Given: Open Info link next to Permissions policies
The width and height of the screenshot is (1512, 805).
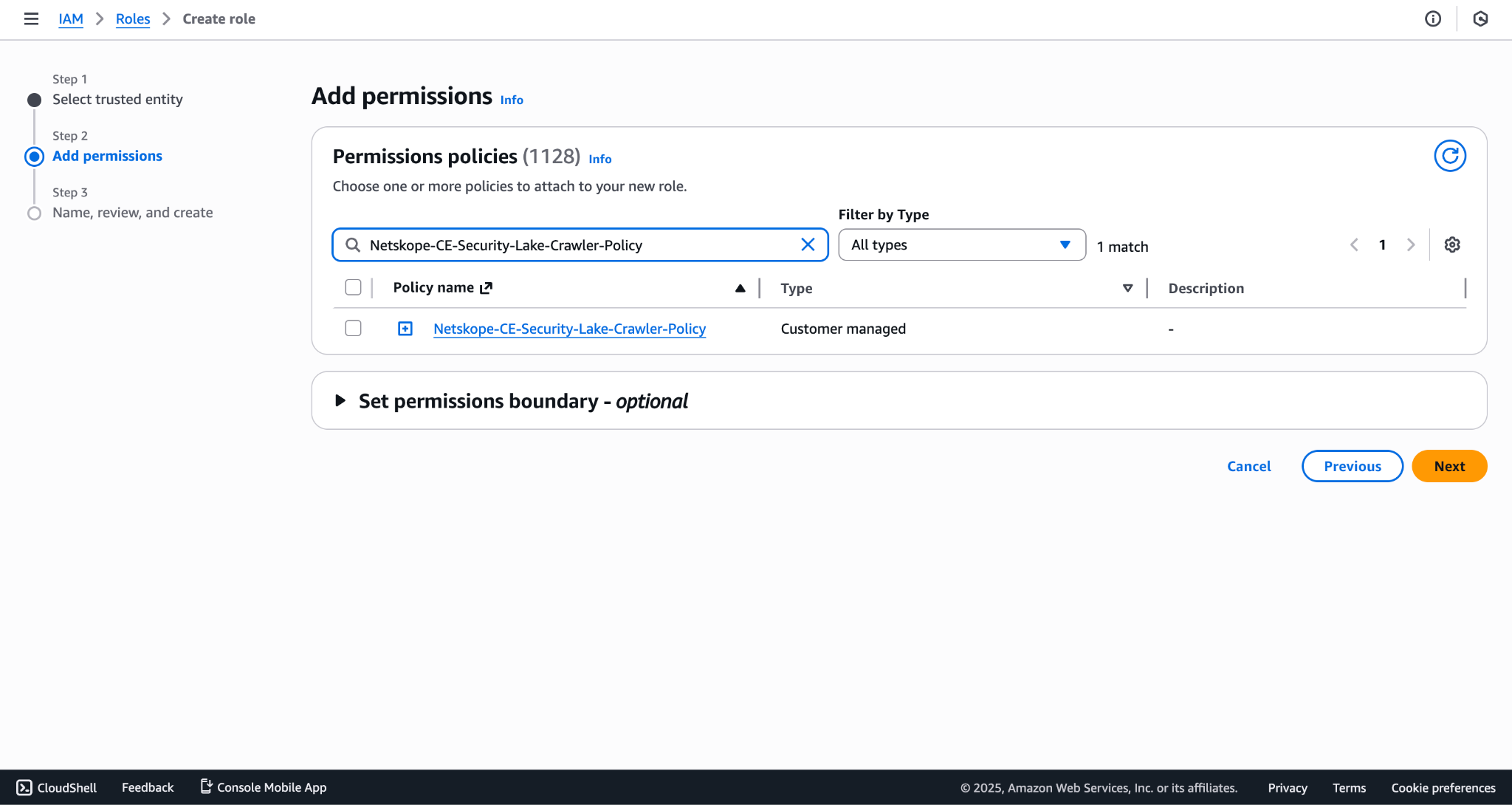Looking at the screenshot, I should click(x=599, y=159).
